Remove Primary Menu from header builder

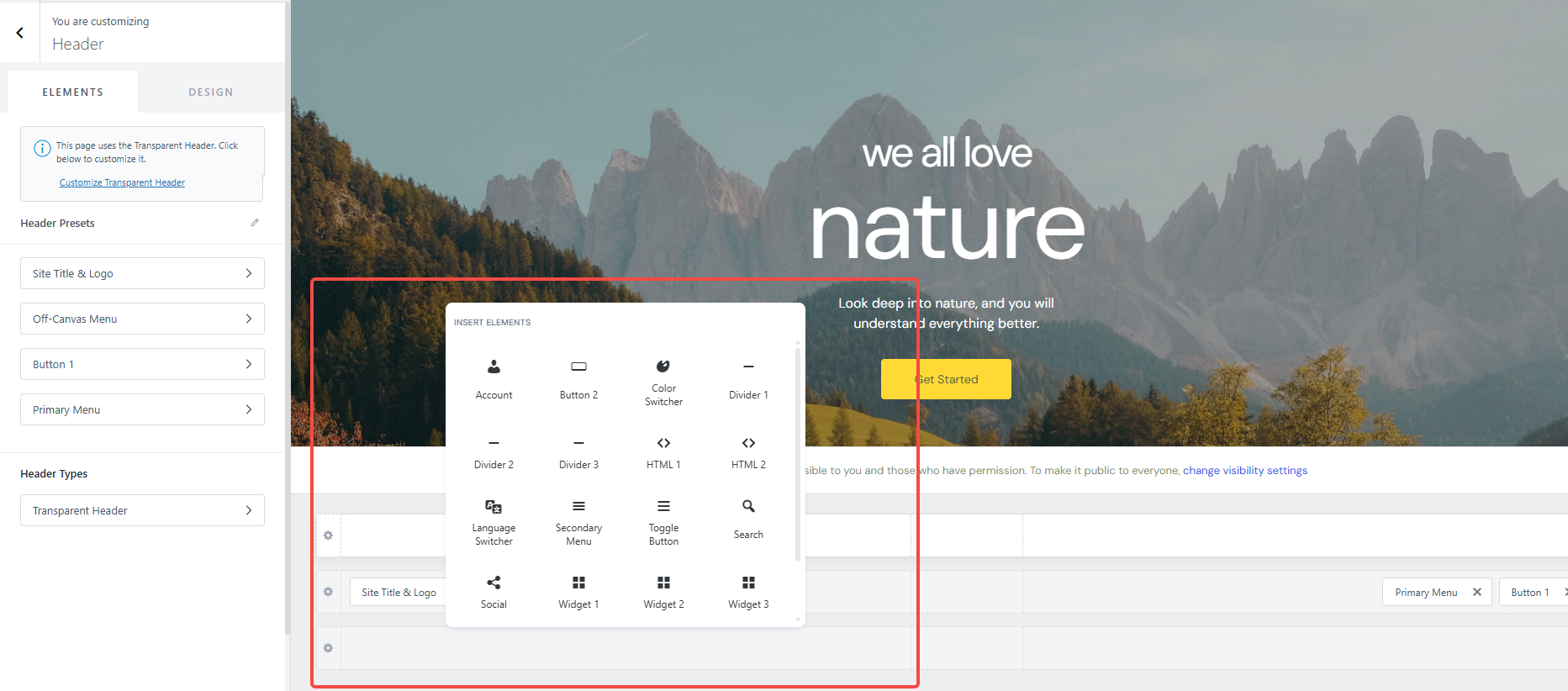1477,592
